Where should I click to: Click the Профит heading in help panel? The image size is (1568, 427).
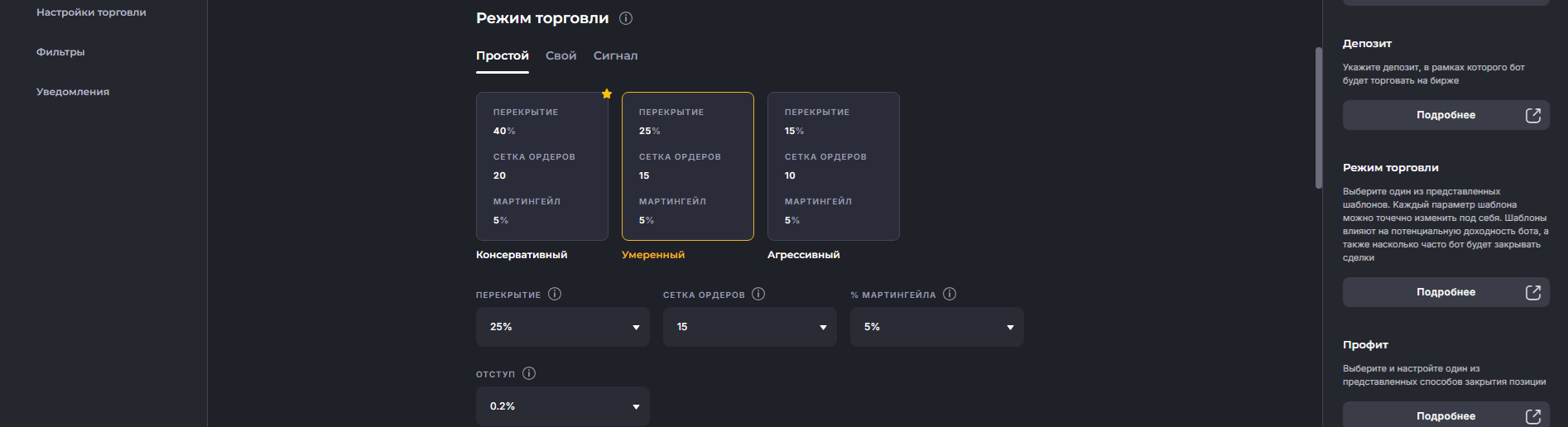coord(1365,345)
